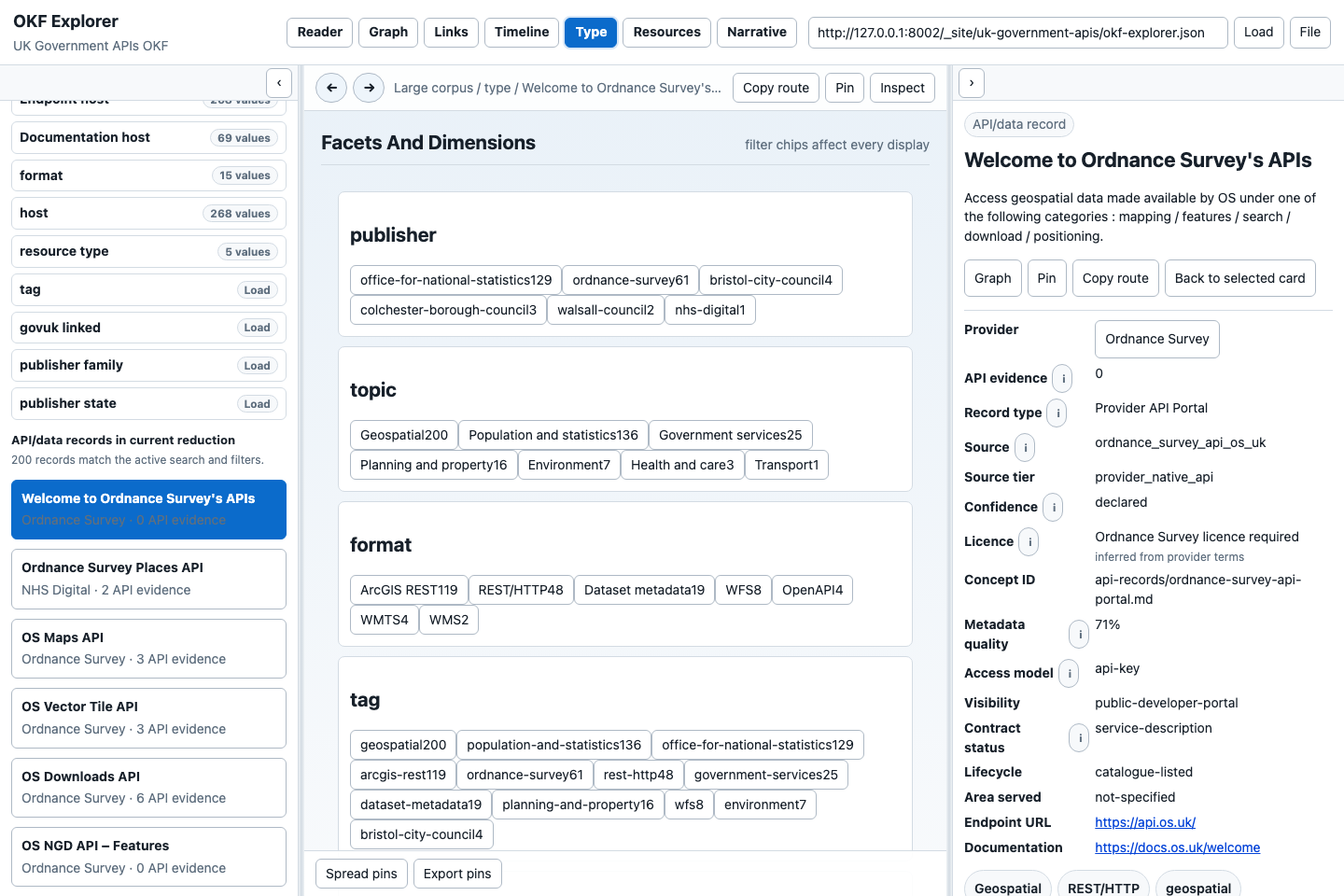Open the Narrative tab
Screen dimensions: 1344x896
(x=757, y=32)
